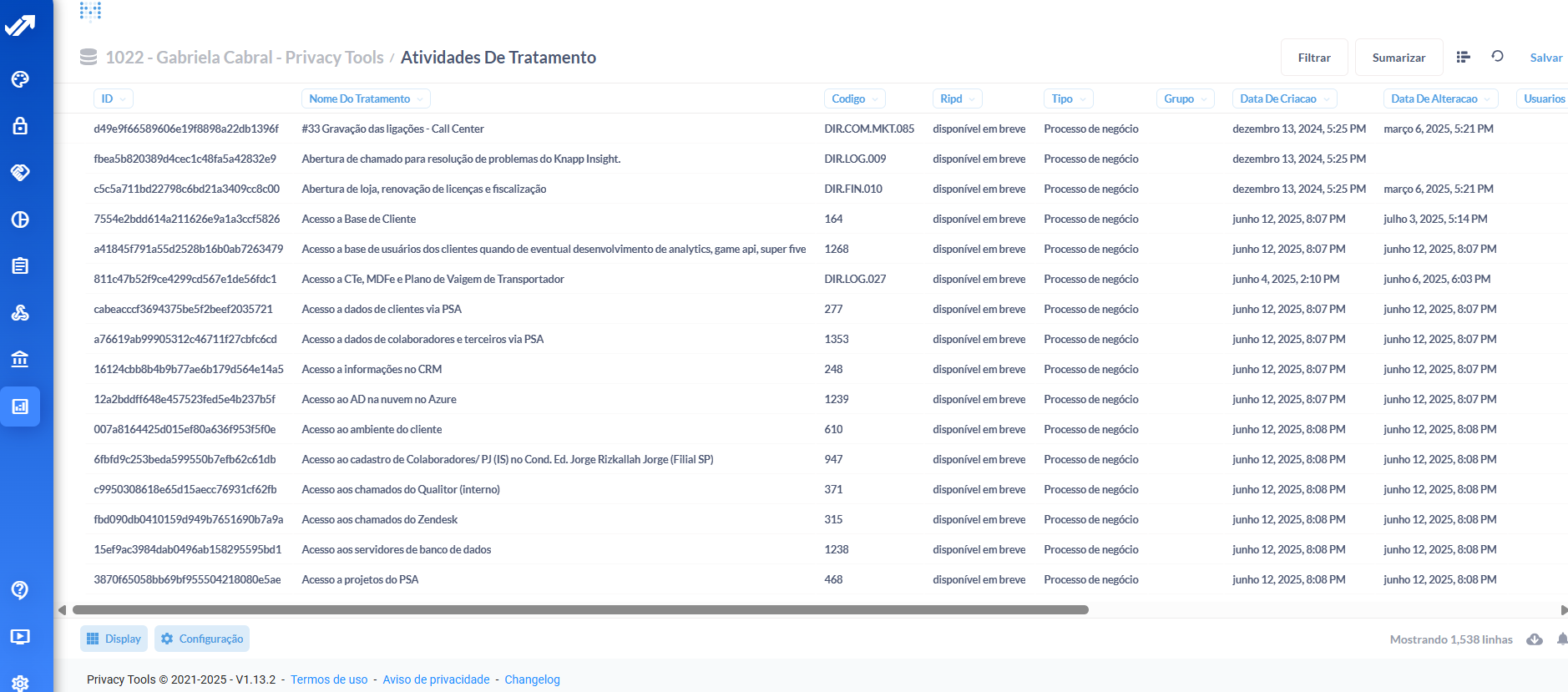Click the notification bell icon
The image size is (1568, 692).
(1561, 639)
